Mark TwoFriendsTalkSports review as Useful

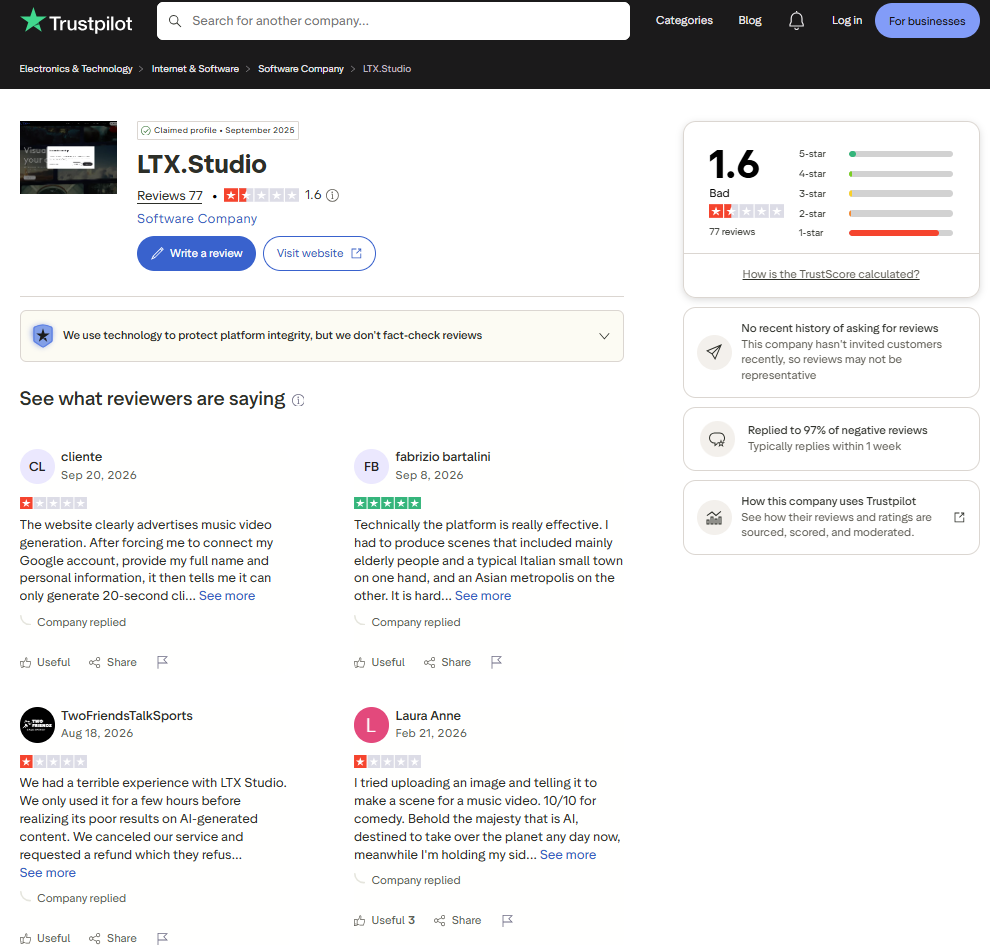pos(45,938)
